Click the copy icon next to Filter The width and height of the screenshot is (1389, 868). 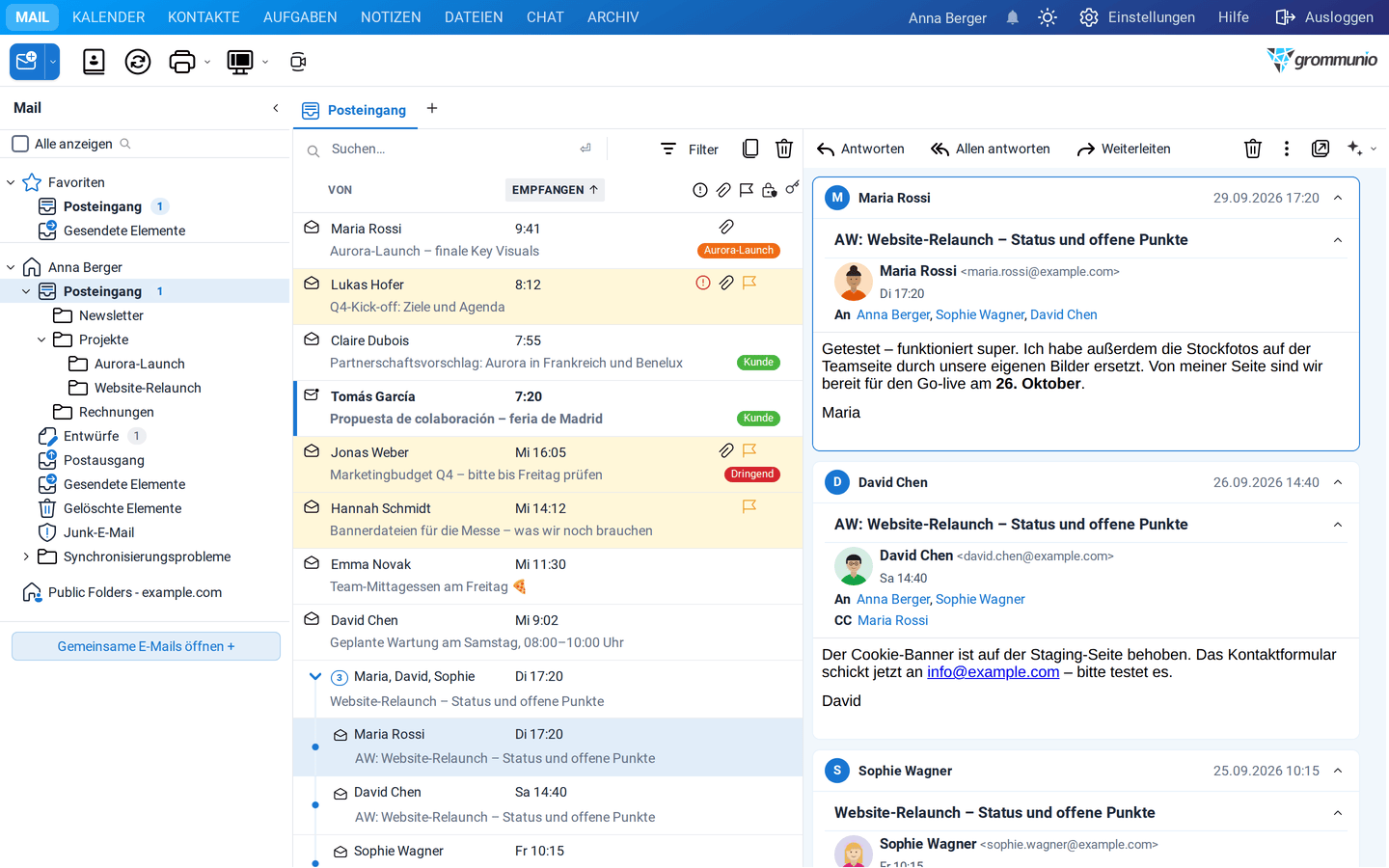(750, 149)
